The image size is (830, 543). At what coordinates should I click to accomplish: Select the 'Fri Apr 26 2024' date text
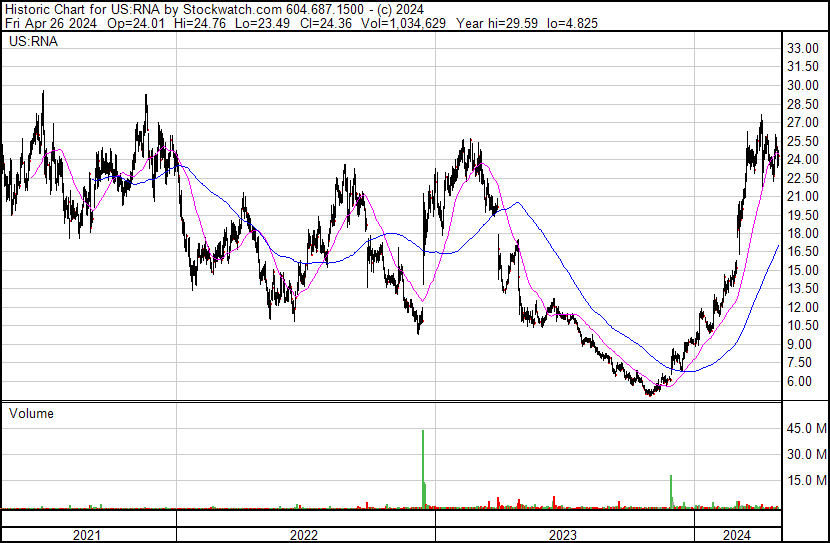[51, 23]
